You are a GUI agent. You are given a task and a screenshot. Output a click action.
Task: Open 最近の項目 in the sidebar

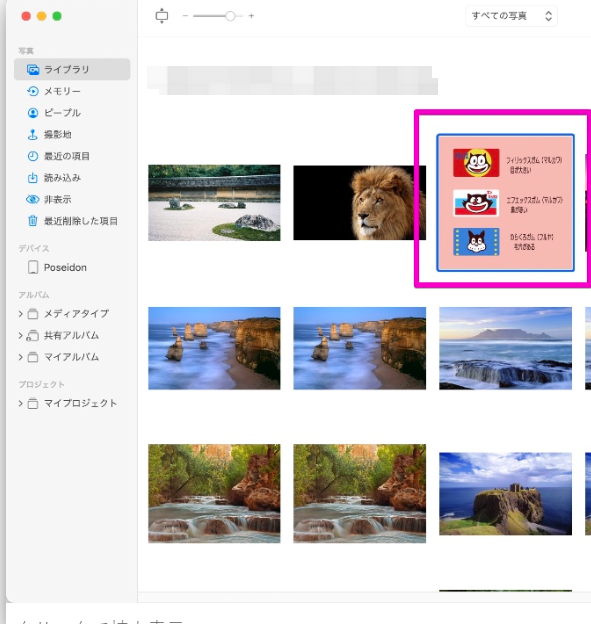pyautogui.click(x=72, y=156)
